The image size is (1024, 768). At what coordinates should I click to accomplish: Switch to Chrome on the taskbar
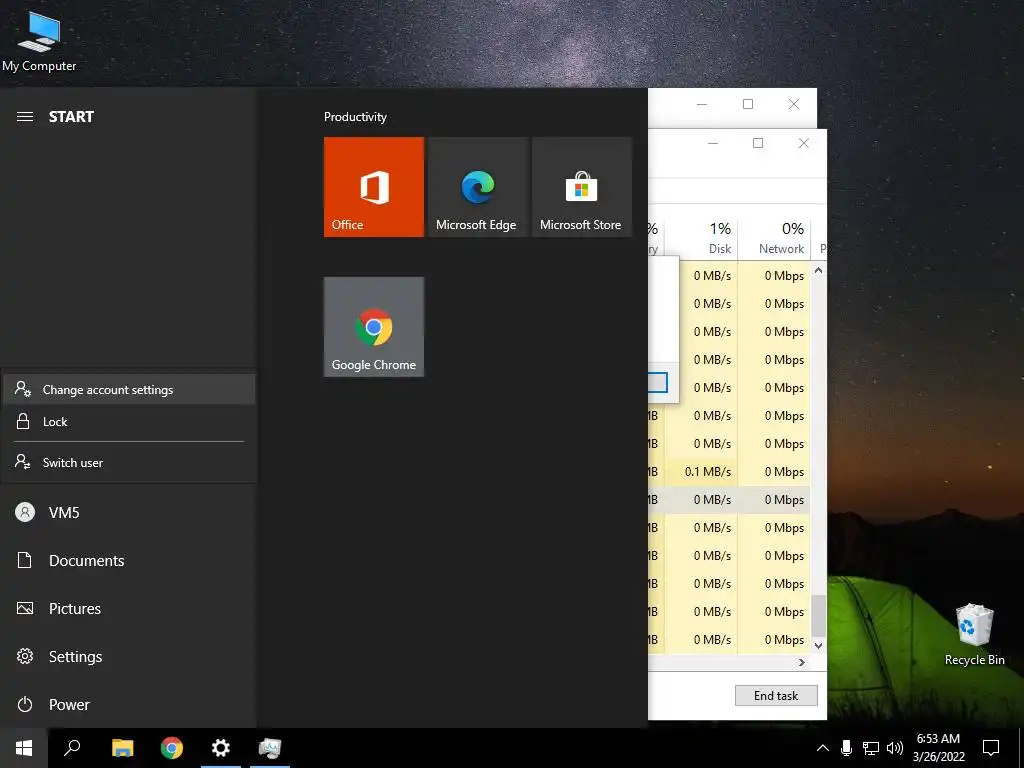tap(172, 748)
